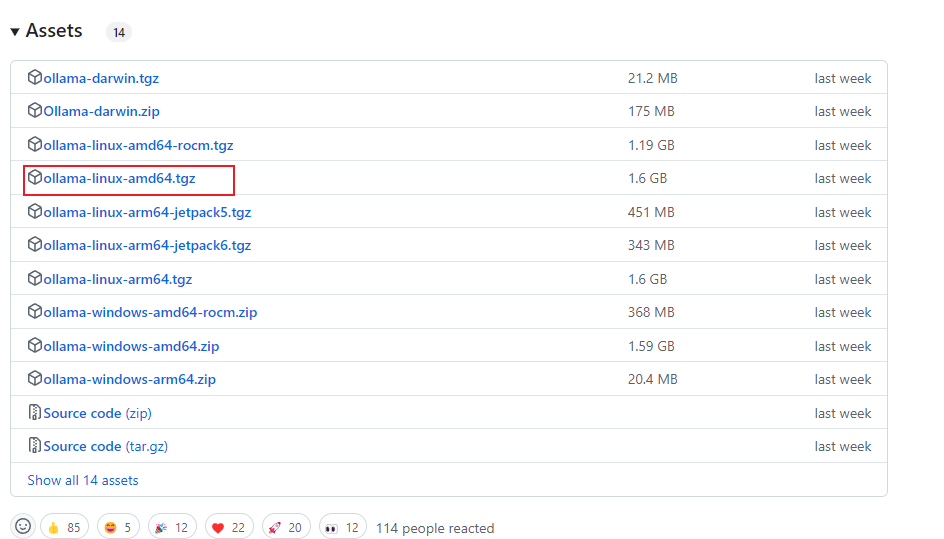The height and width of the screenshot is (539, 944).
Task: Click the package icon beside ollama-linux-arm64-jetpack6.tgz
Action: 35,244
